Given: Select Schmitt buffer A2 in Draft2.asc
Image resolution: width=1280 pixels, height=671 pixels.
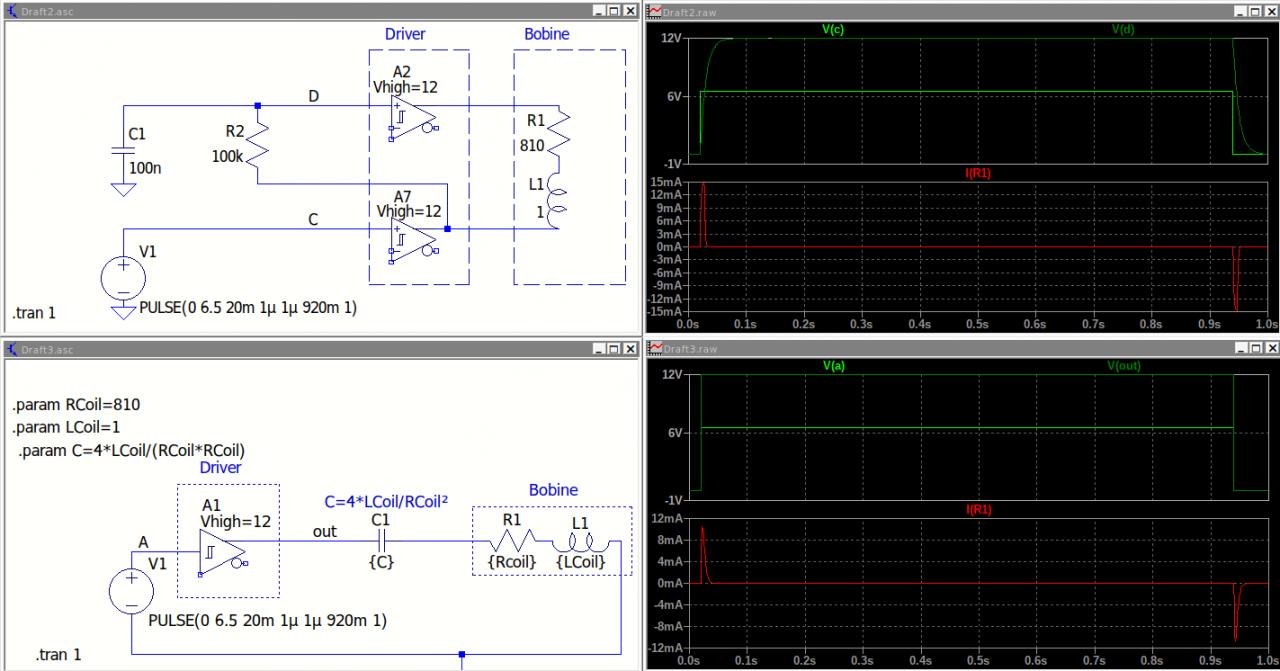Looking at the screenshot, I should click(415, 117).
